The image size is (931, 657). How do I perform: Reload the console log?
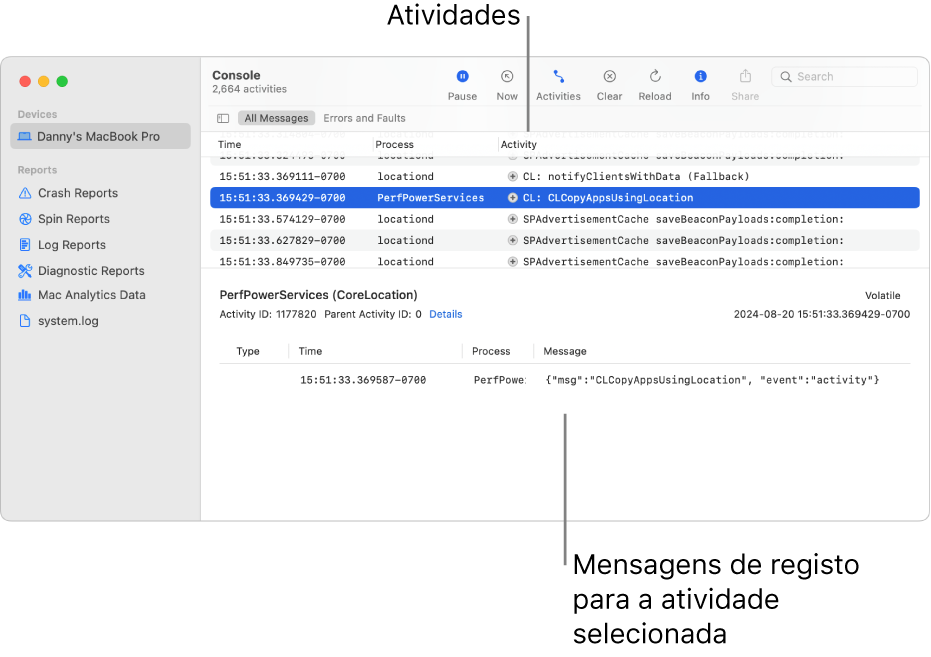pos(655,85)
